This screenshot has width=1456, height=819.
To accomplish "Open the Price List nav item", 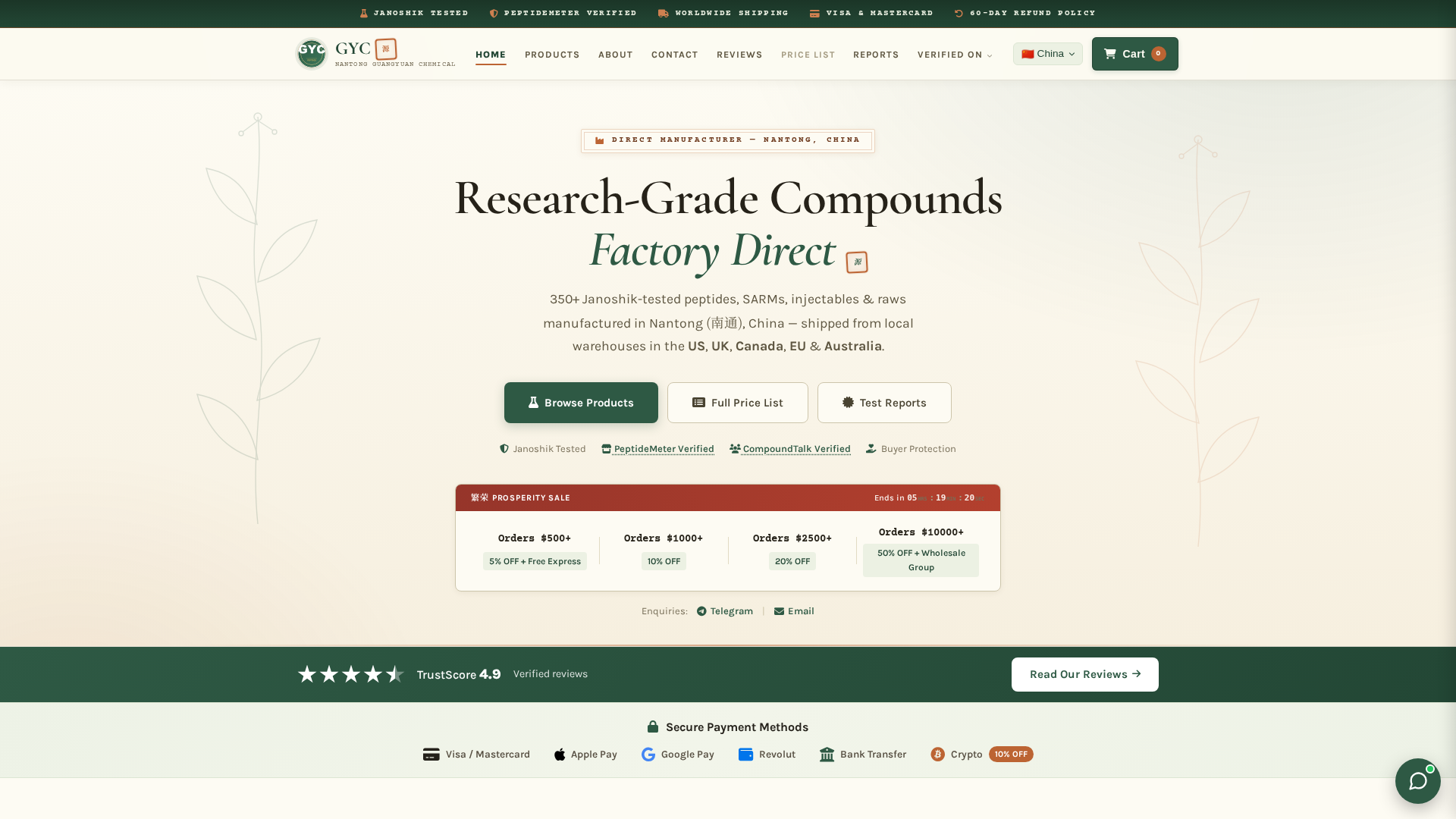I will click(x=808, y=55).
